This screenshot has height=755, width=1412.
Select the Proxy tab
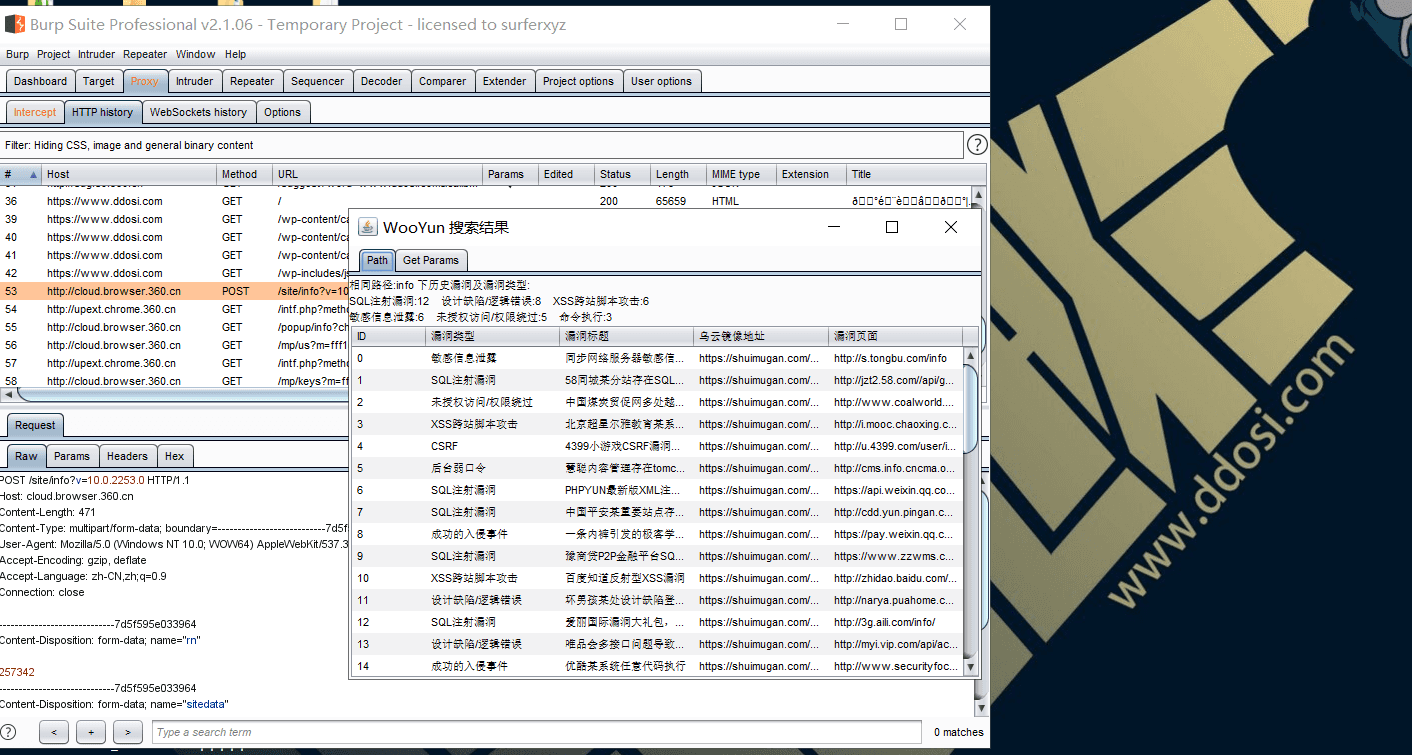pyautogui.click(x=144, y=81)
